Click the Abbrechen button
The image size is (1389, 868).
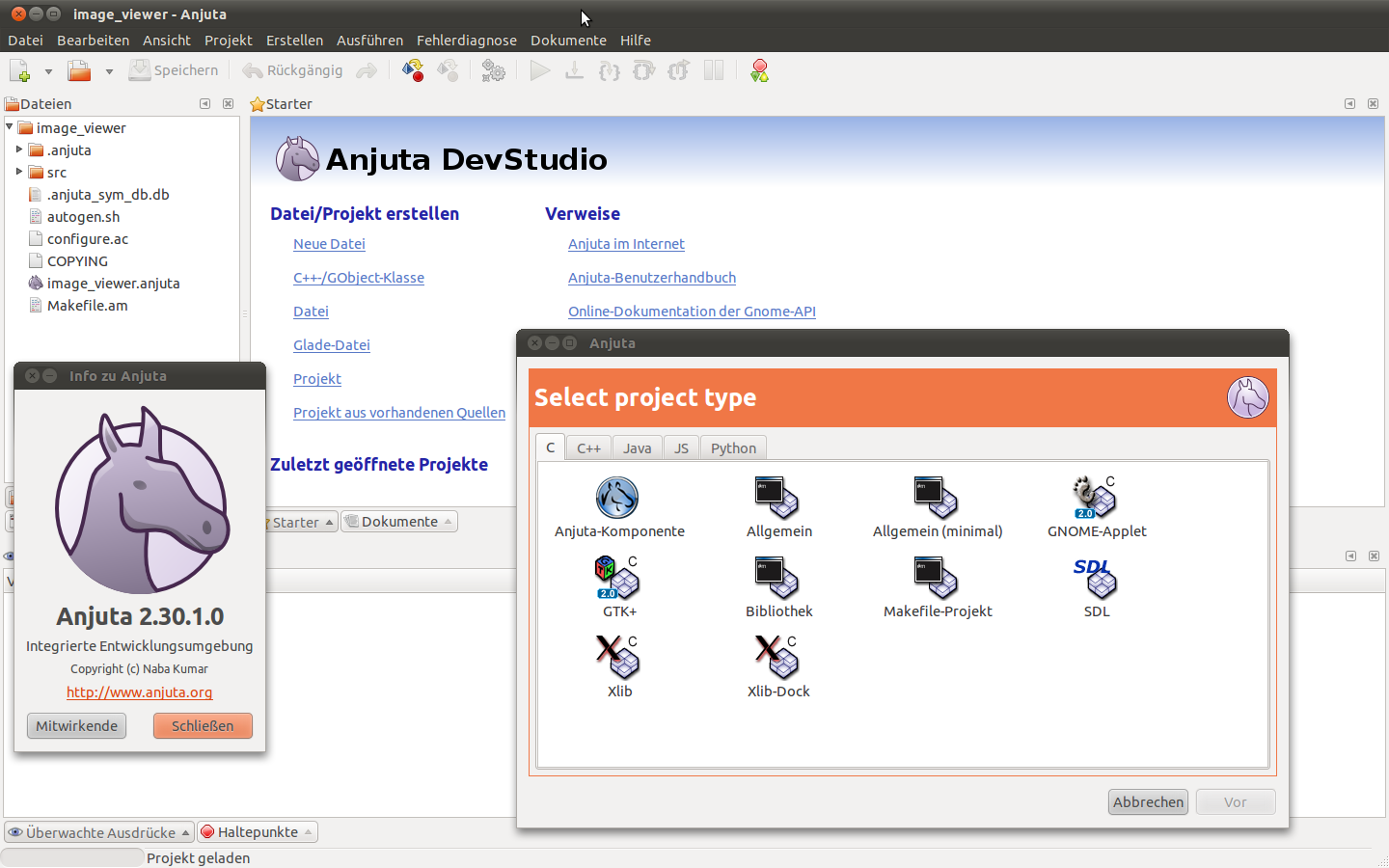pyautogui.click(x=1148, y=802)
